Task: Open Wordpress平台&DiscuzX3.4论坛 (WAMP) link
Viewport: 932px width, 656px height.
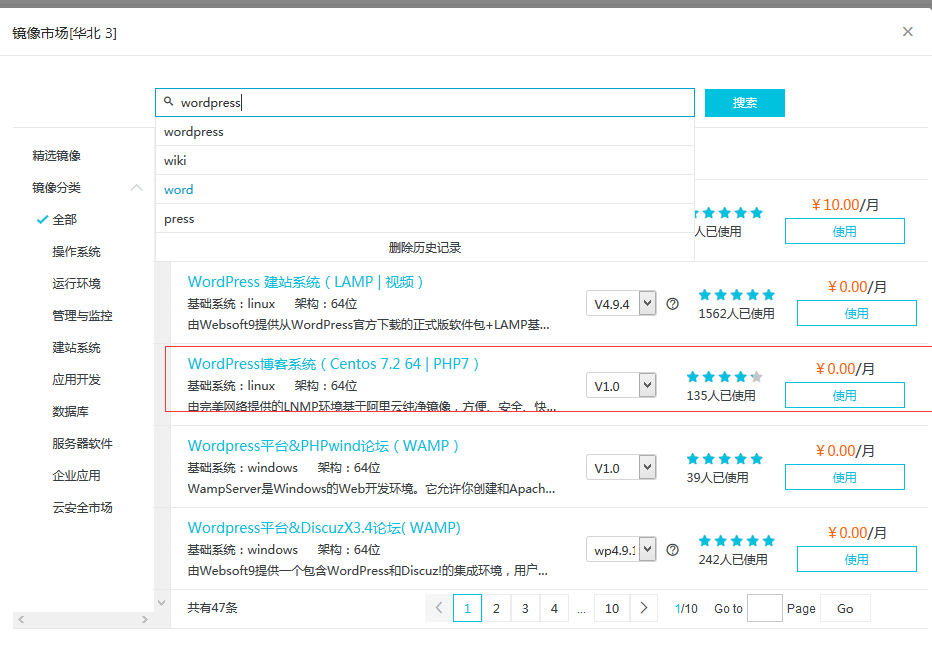Action: click(x=325, y=528)
